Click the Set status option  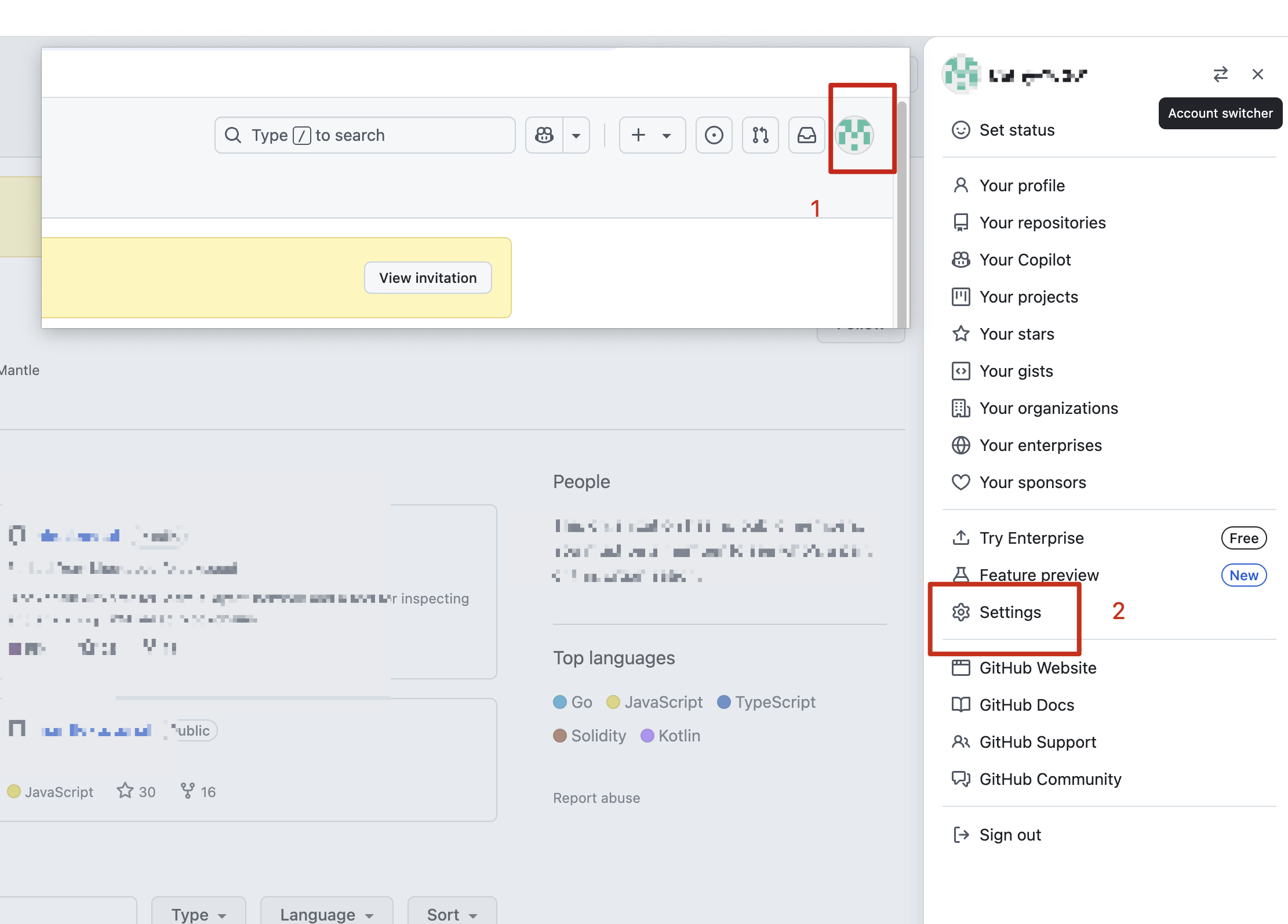[1017, 130]
